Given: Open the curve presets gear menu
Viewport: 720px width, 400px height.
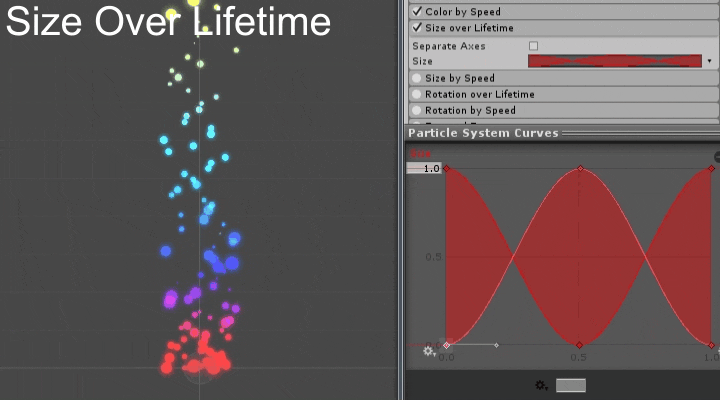Looking at the screenshot, I should (x=541, y=385).
